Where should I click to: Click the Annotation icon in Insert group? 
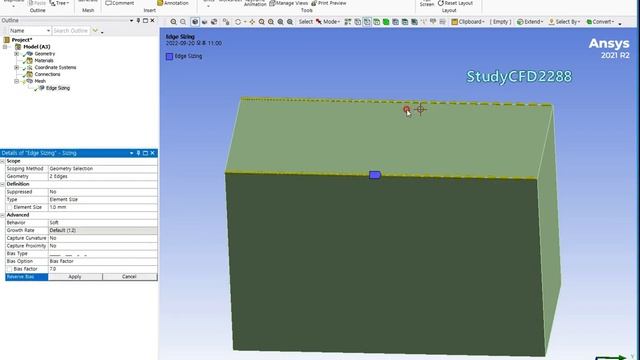click(x=160, y=3)
